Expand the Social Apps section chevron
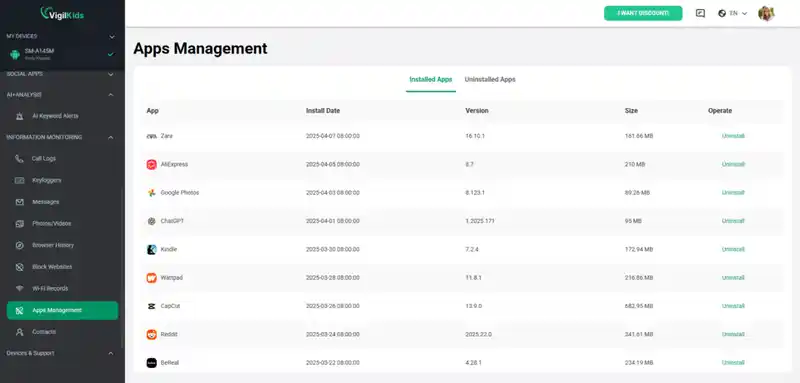This screenshot has width=800, height=383. pyautogui.click(x=111, y=74)
